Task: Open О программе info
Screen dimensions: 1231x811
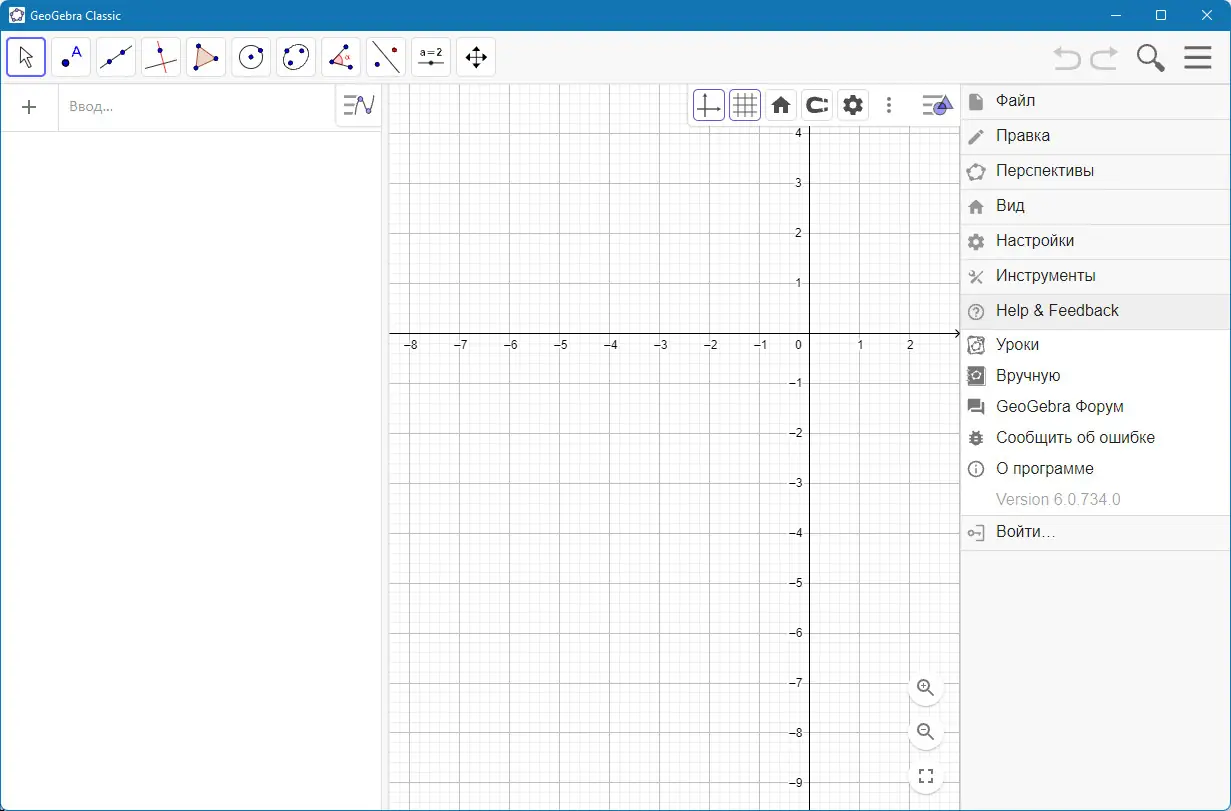Action: click(x=1096, y=469)
